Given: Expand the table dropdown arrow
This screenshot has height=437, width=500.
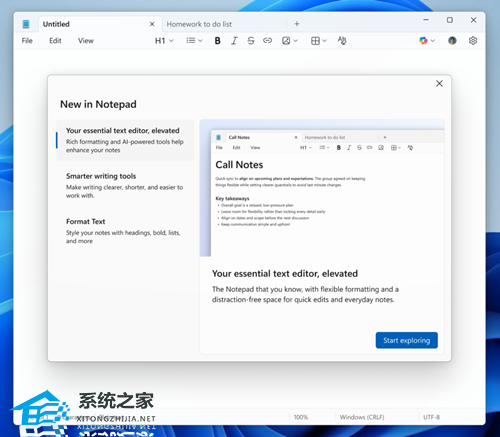Looking at the screenshot, I should pos(325,41).
